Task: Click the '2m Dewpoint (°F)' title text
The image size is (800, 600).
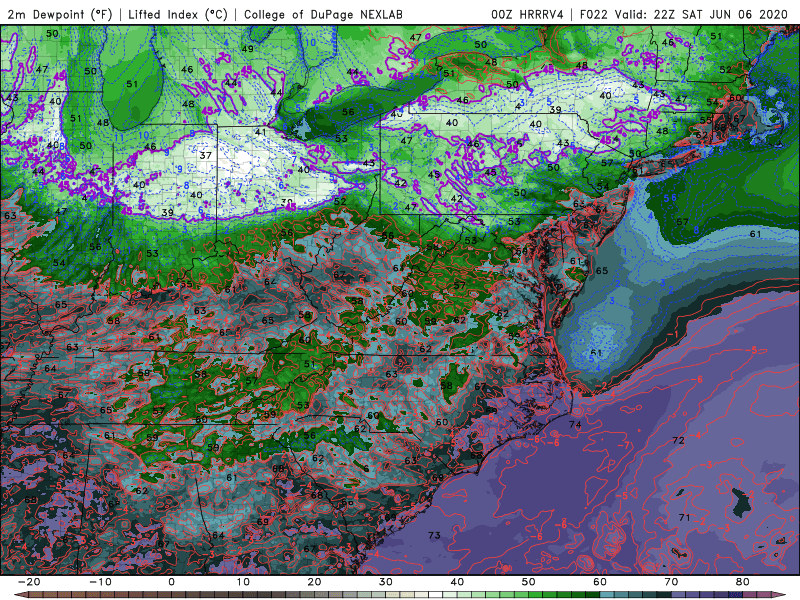Action: pyautogui.click(x=60, y=14)
